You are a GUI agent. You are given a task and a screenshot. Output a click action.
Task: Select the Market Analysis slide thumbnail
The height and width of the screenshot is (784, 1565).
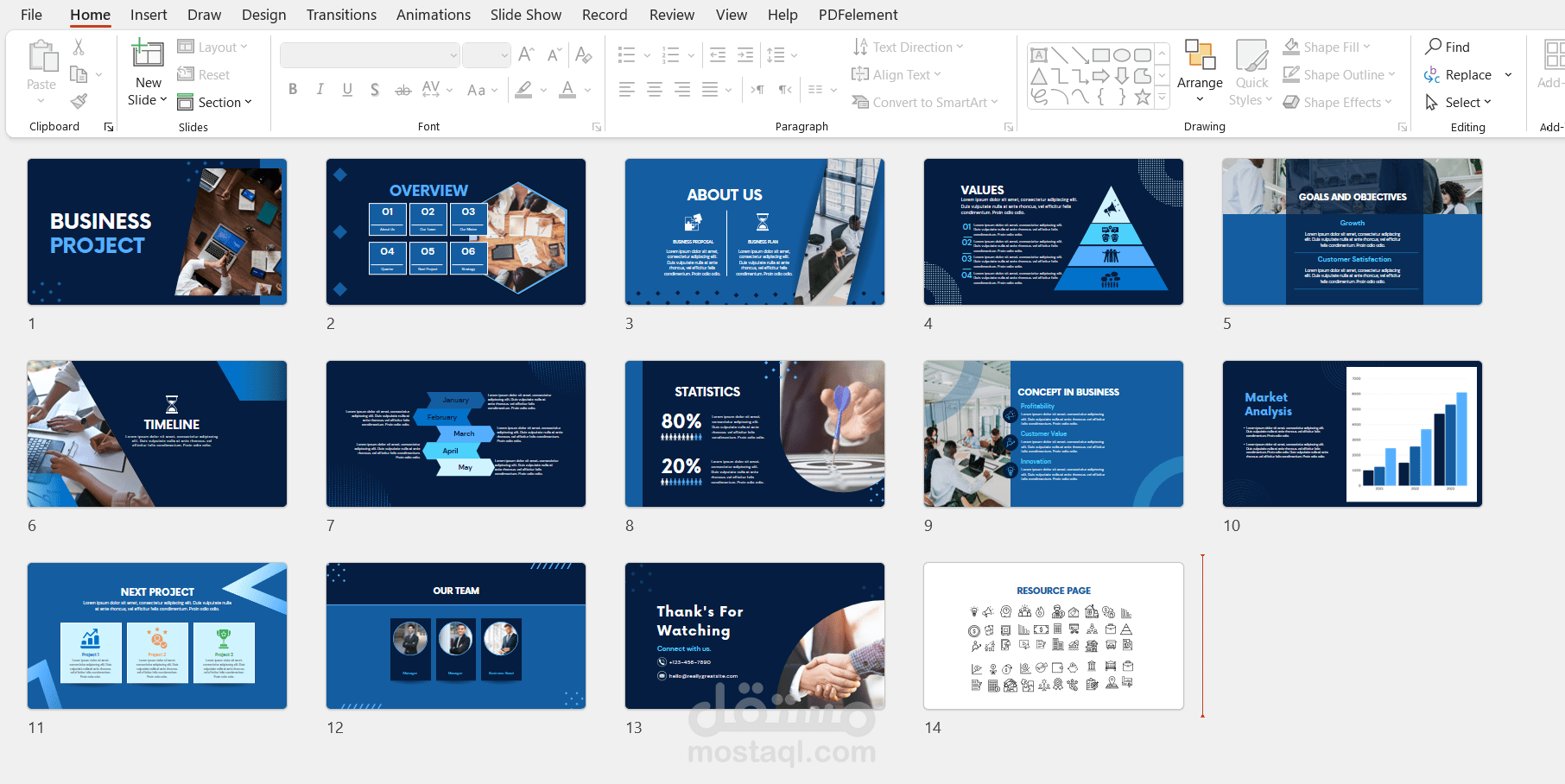click(x=1353, y=433)
